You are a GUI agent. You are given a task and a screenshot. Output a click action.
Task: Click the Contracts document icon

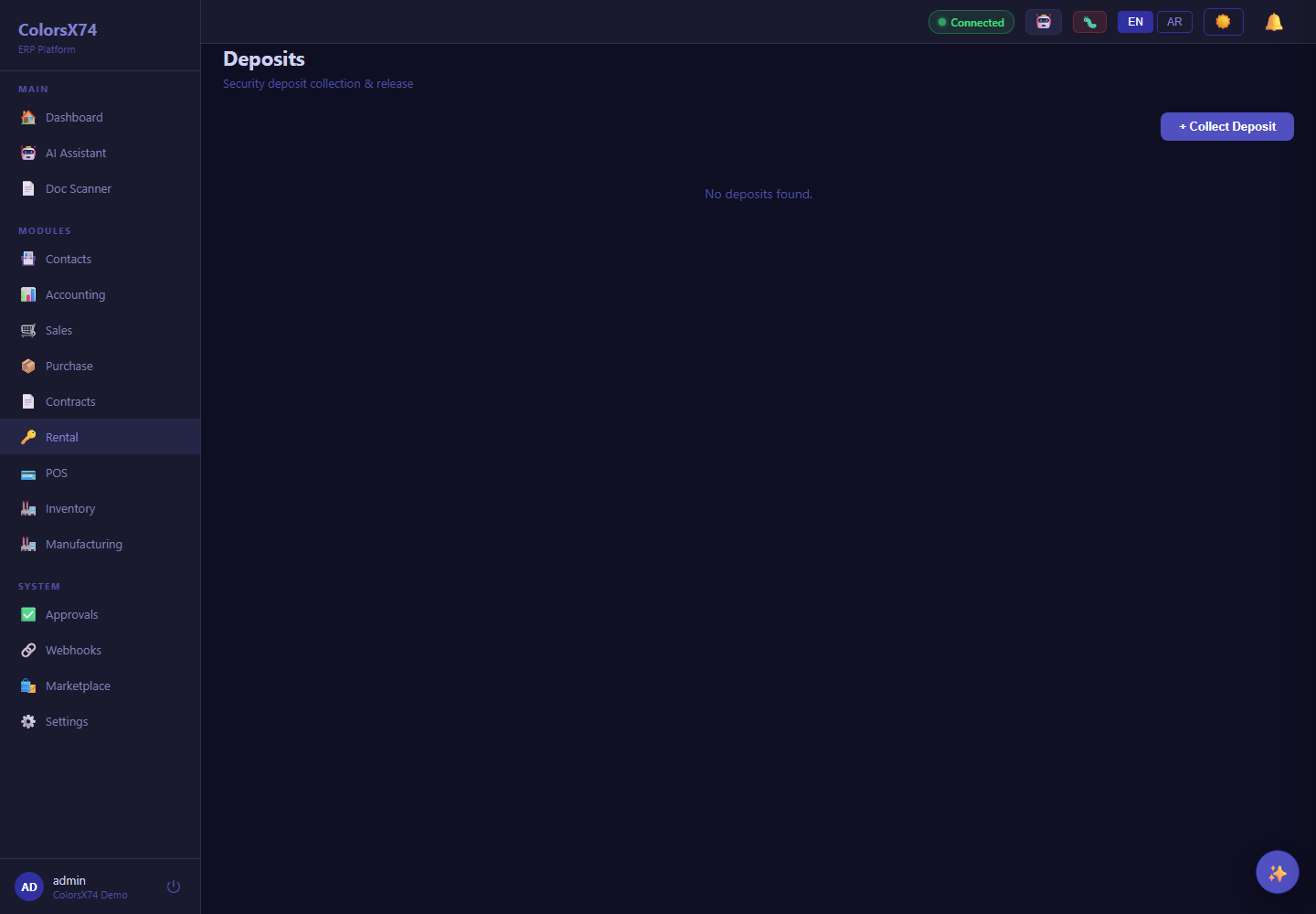pyautogui.click(x=28, y=401)
